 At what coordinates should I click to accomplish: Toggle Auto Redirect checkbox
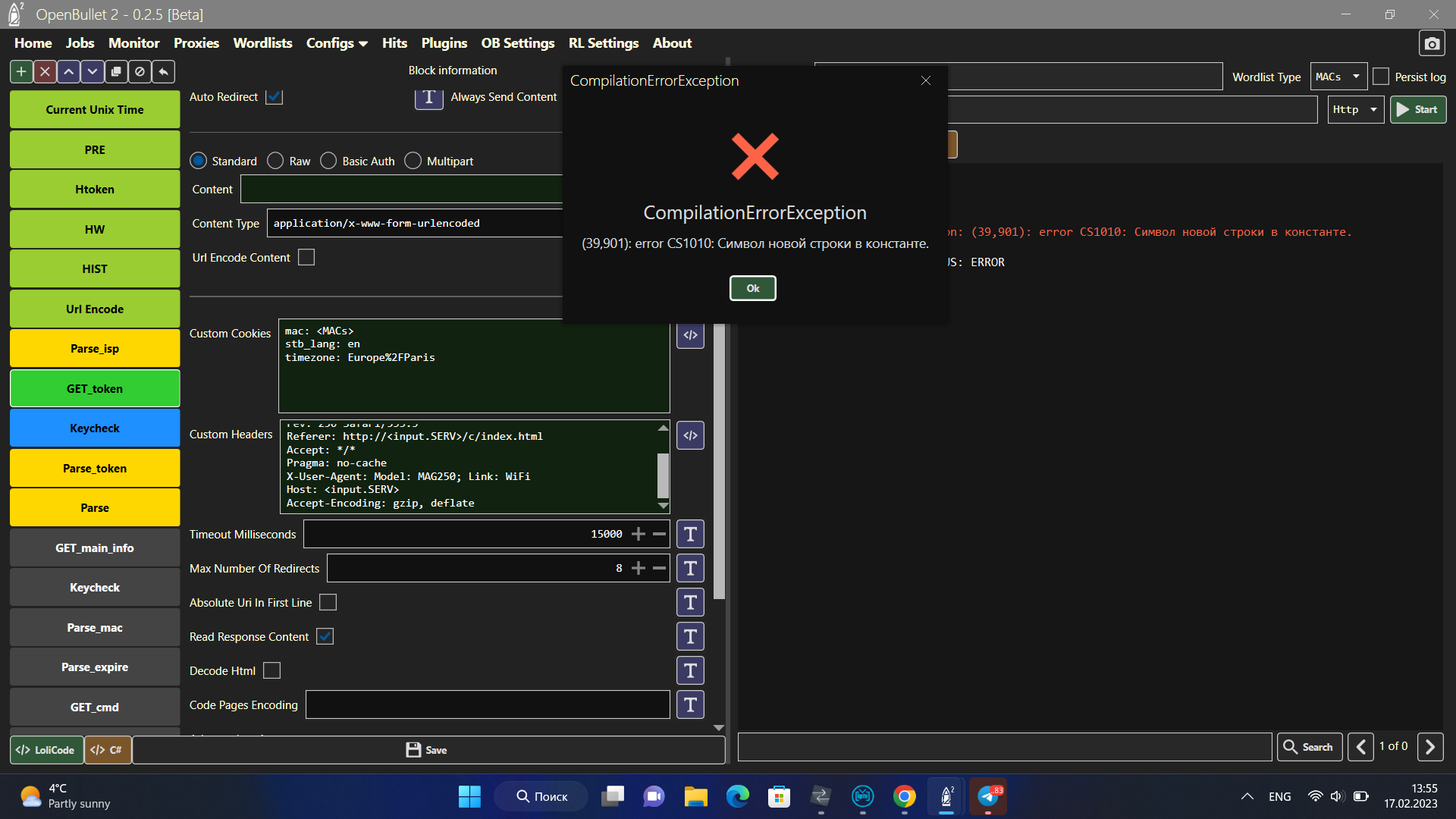click(275, 97)
